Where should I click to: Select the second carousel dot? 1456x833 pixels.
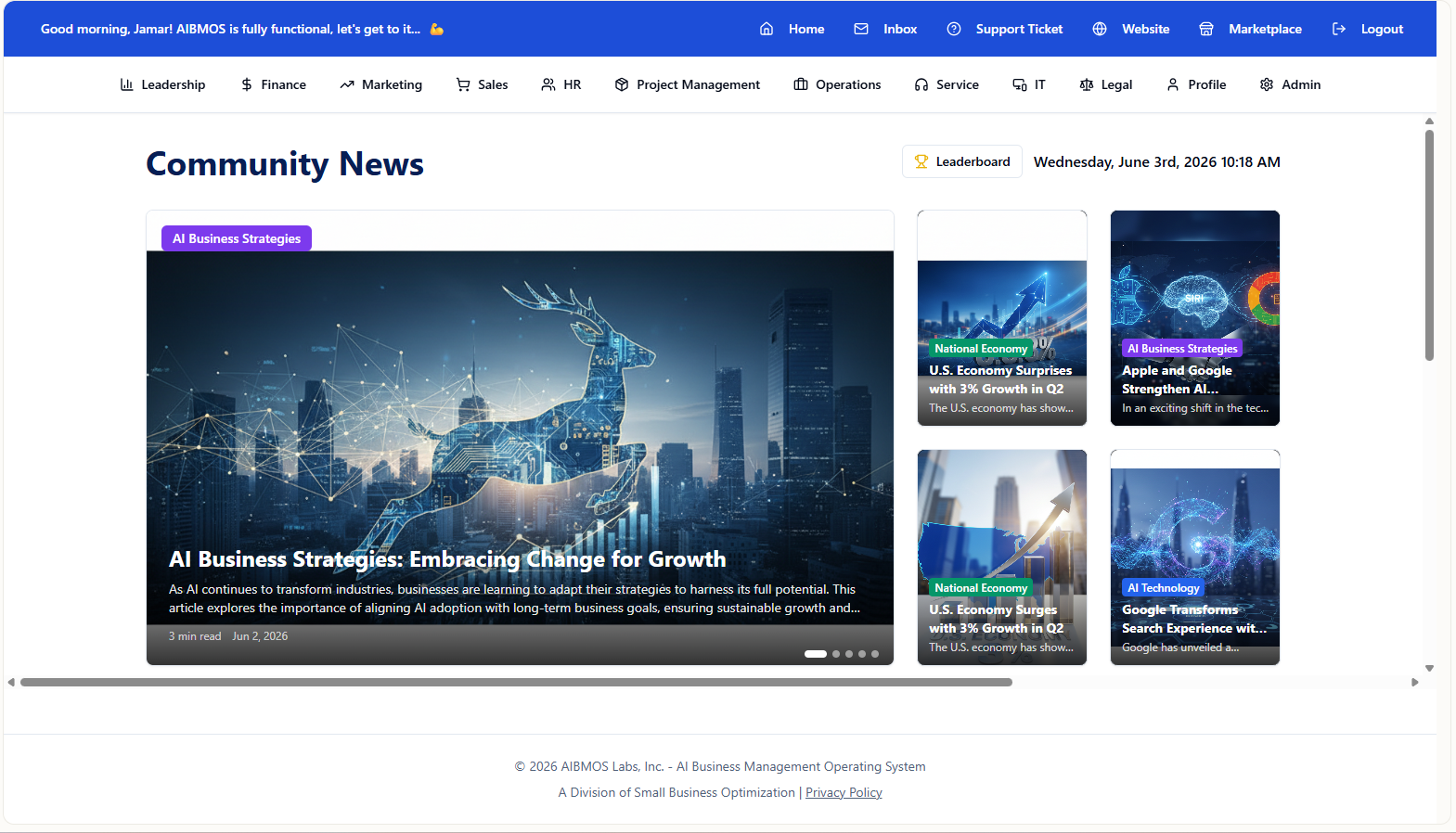(x=836, y=654)
